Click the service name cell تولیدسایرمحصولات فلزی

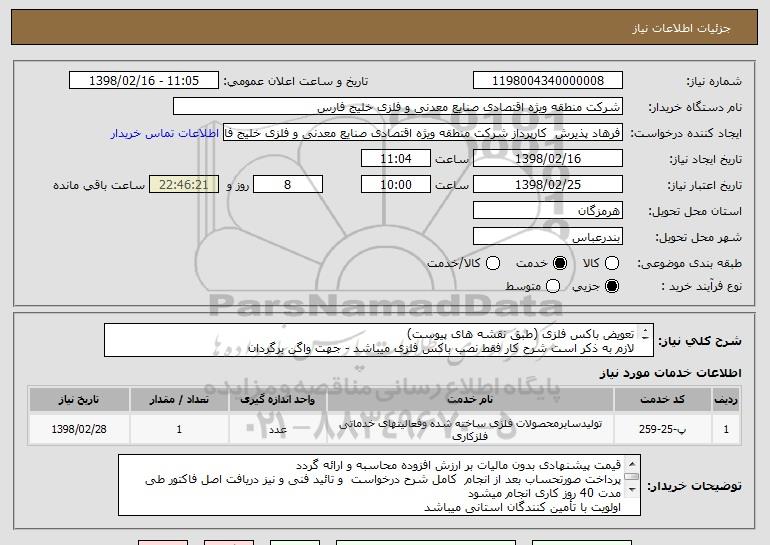(470, 429)
